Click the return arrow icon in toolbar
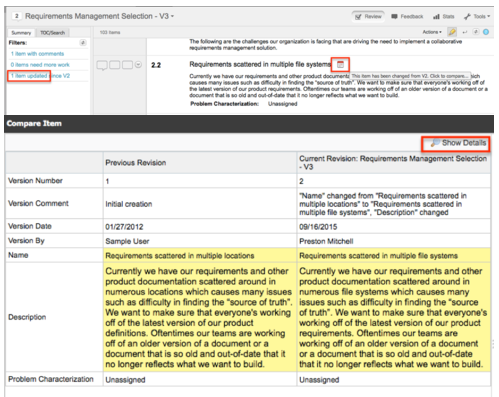Screen dimensions: 499x397 click(465, 32)
